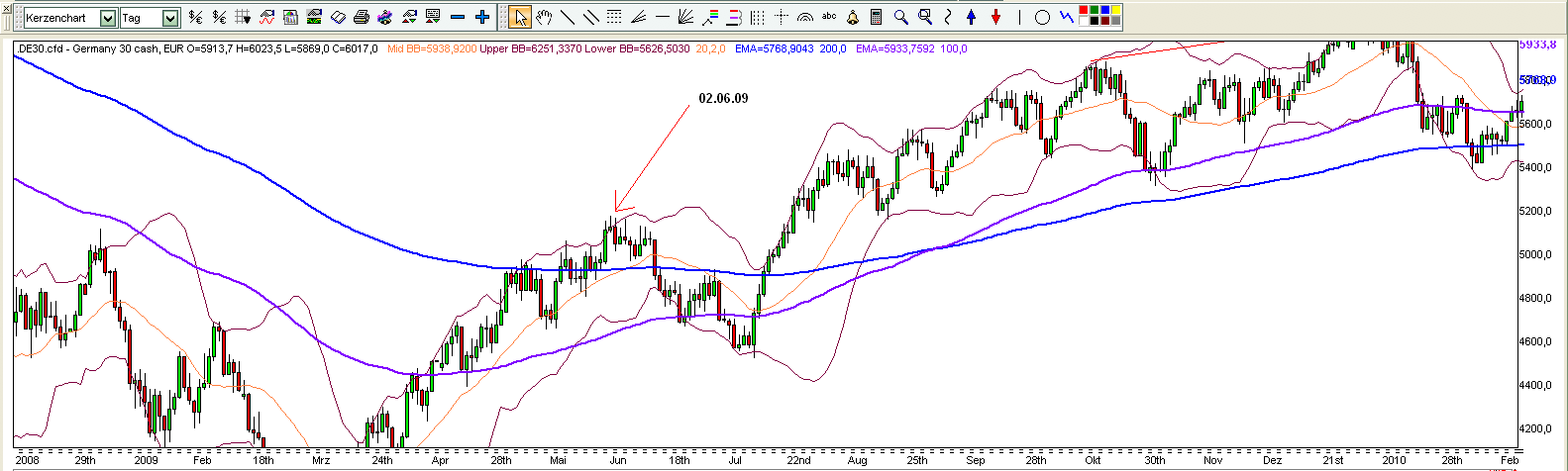Select the arrow pointer tool

click(520, 17)
